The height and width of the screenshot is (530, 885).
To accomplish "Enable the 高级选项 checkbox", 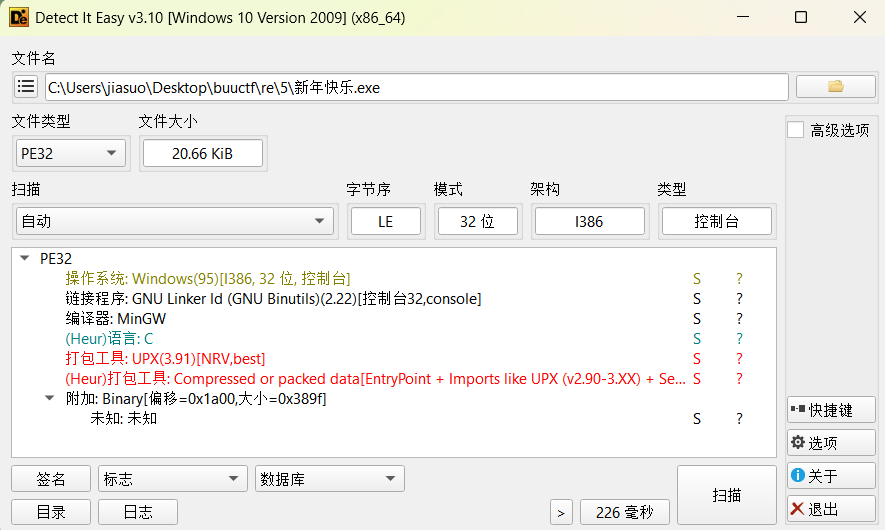I will [796, 130].
